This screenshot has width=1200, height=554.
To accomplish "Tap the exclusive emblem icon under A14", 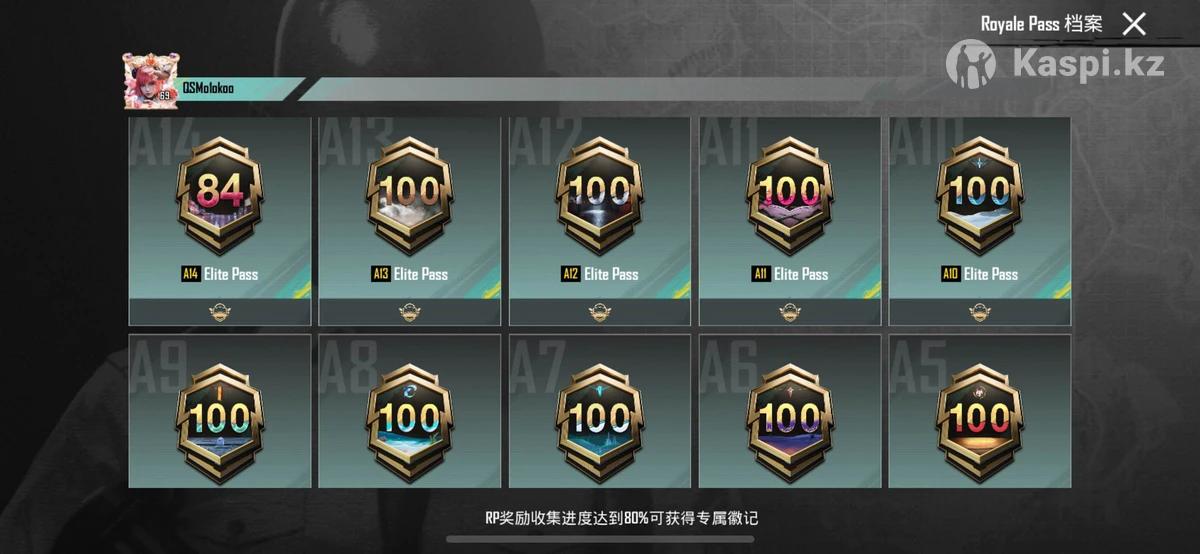I will pyautogui.click(x=219, y=312).
